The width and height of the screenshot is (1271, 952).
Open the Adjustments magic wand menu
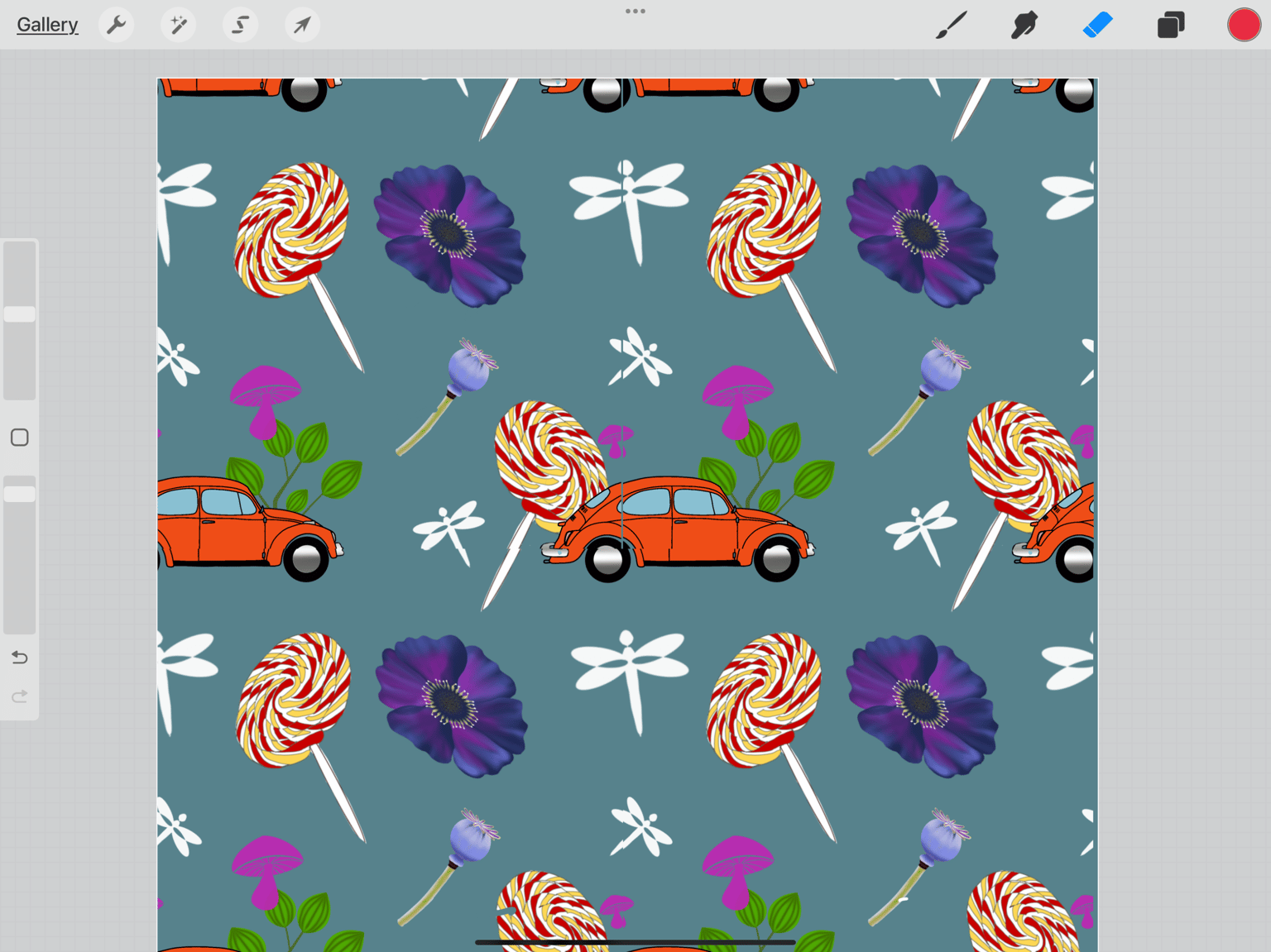[178, 25]
